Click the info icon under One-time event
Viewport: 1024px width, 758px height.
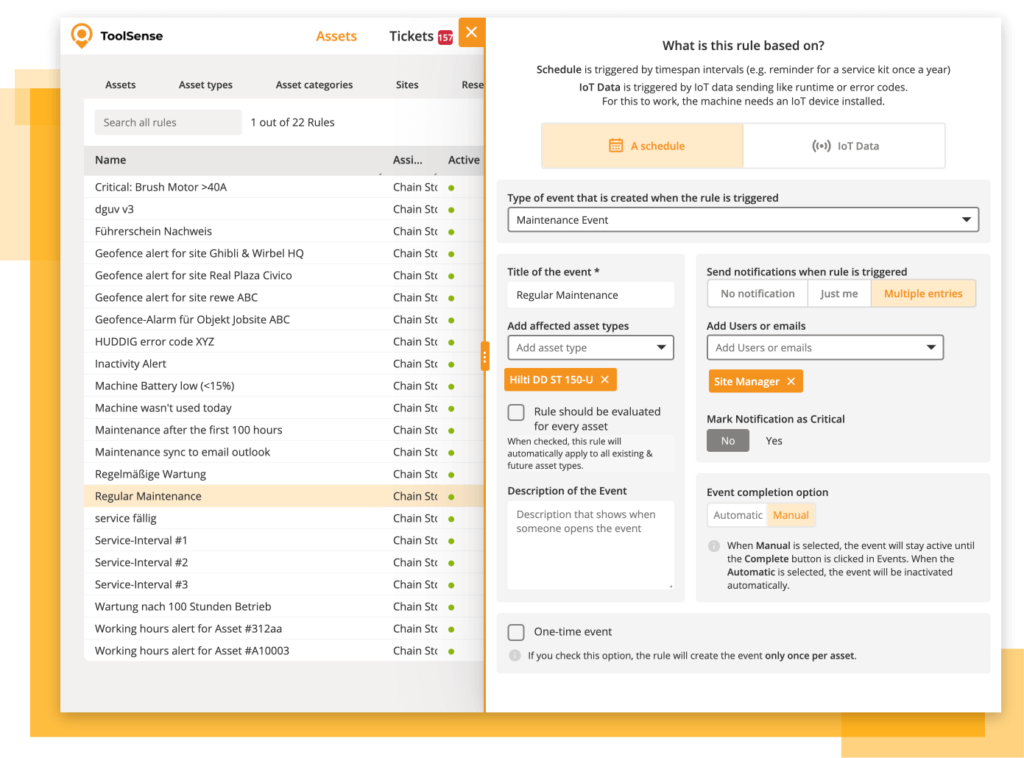pyautogui.click(x=515, y=656)
